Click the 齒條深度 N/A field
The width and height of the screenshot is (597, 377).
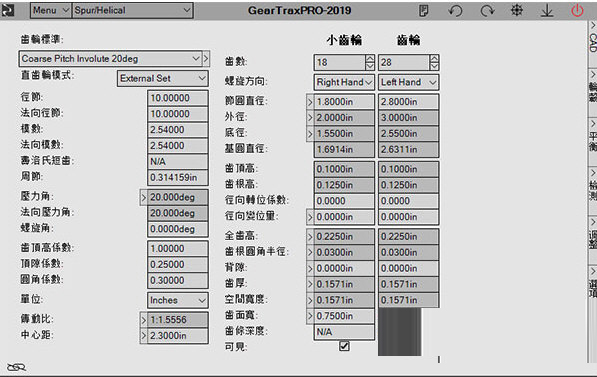[344, 332]
